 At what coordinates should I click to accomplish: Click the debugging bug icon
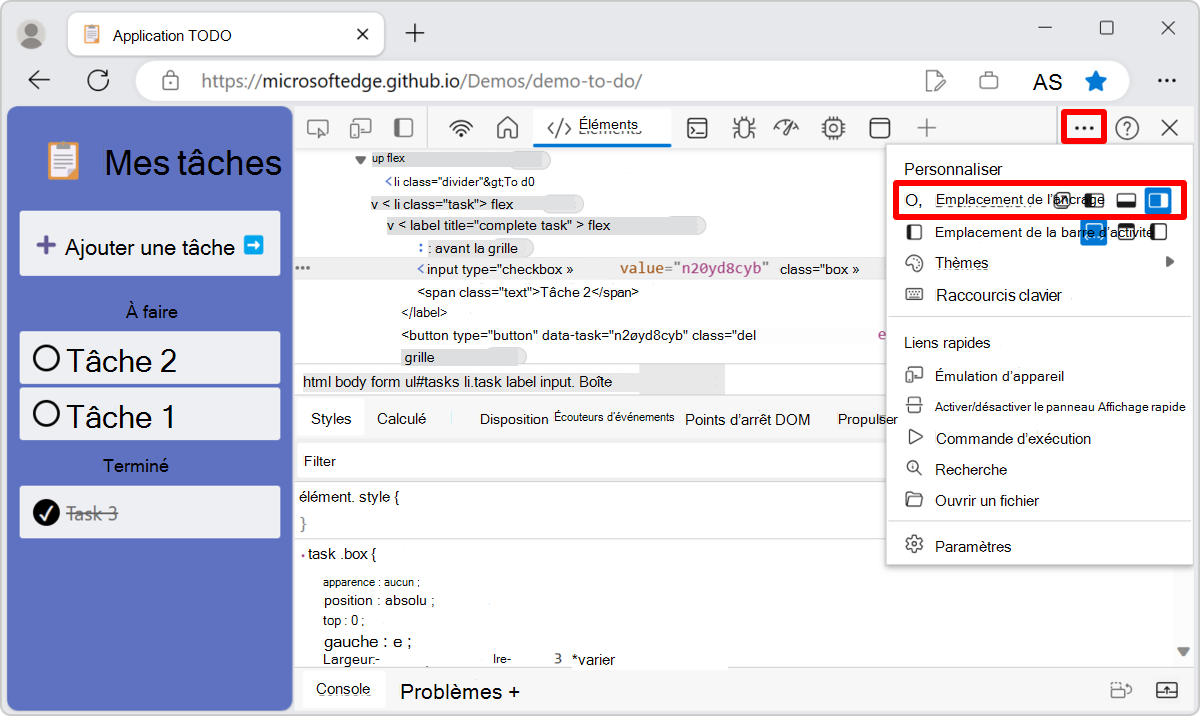[741, 128]
